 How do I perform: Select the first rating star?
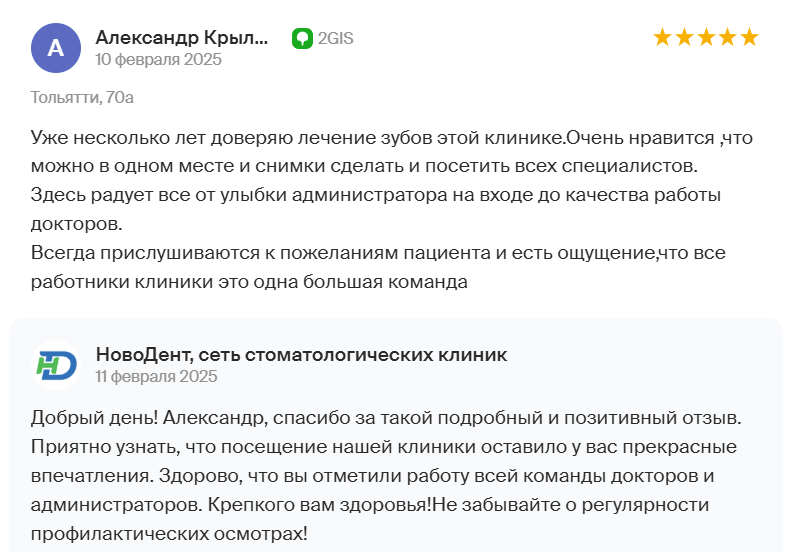662,38
